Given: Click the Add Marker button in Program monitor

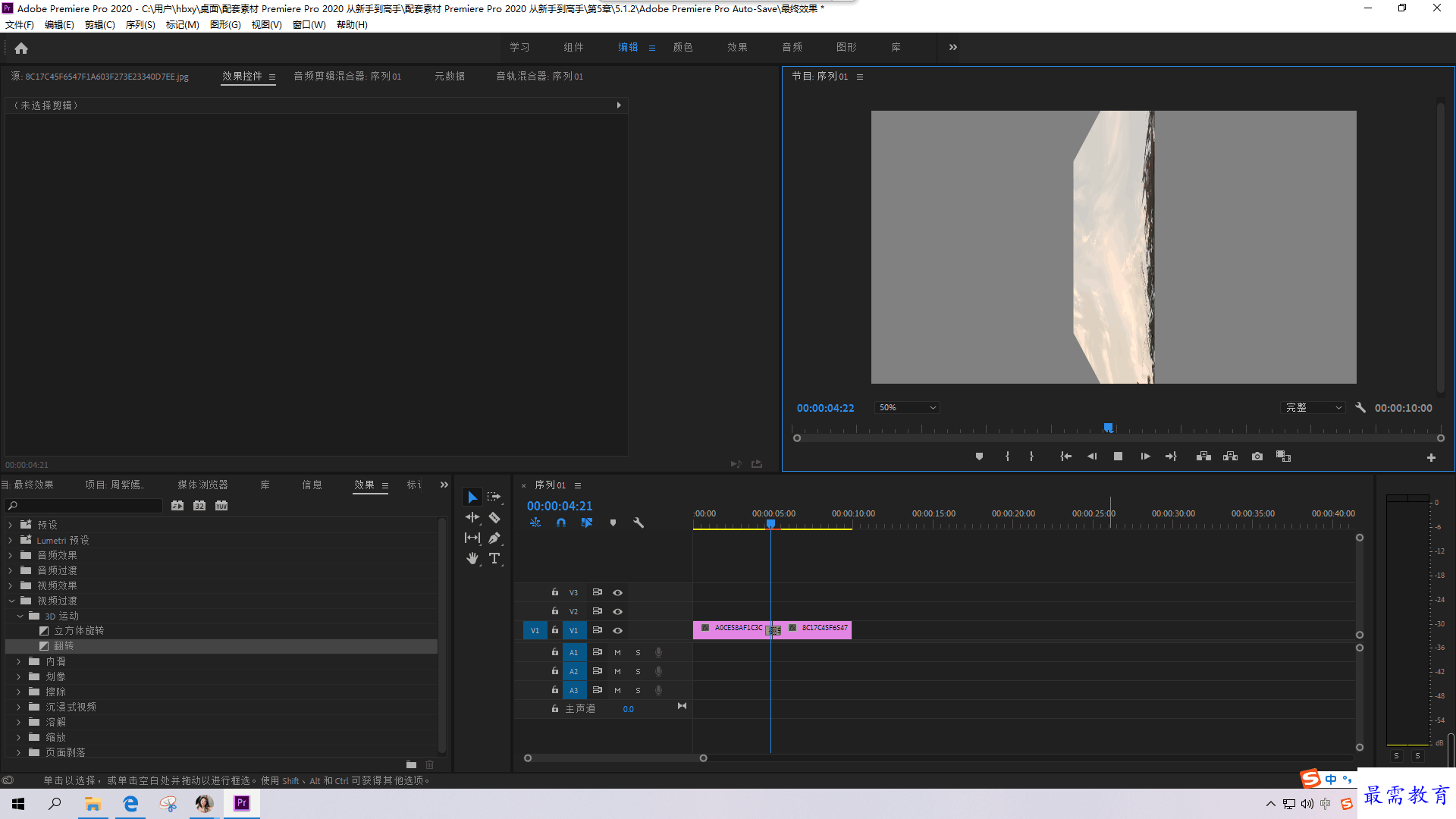Looking at the screenshot, I should coord(979,457).
